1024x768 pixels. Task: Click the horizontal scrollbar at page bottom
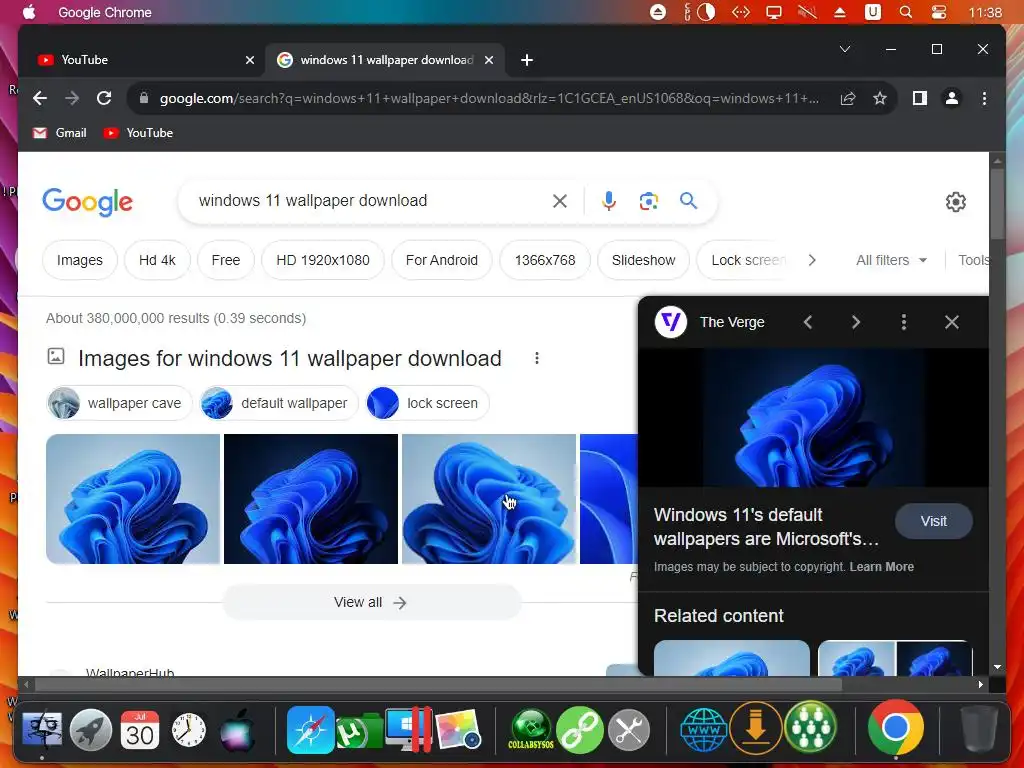click(438, 684)
